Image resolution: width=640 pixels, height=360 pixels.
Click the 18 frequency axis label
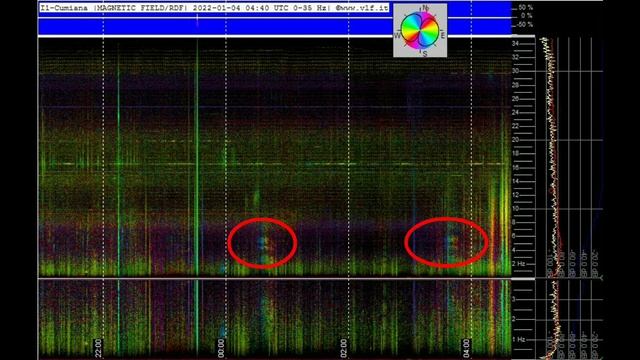point(516,153)
